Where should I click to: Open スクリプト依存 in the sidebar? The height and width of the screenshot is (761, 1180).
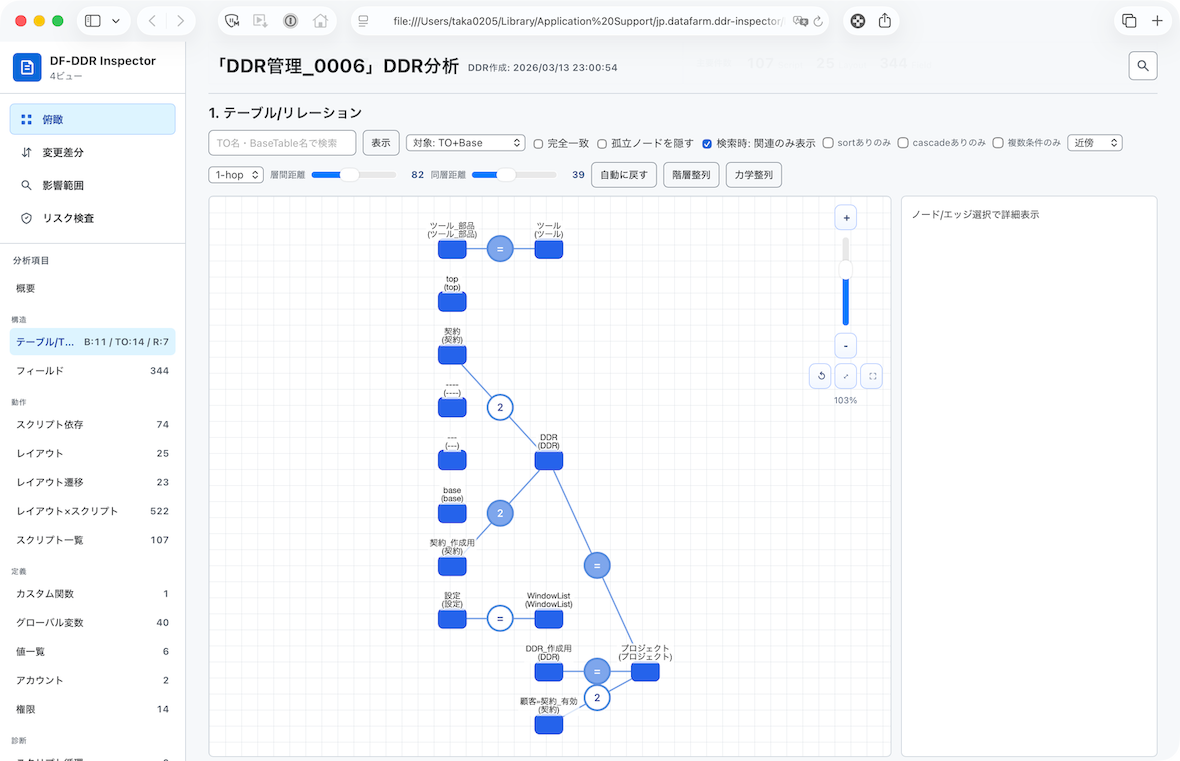[93, 425]
